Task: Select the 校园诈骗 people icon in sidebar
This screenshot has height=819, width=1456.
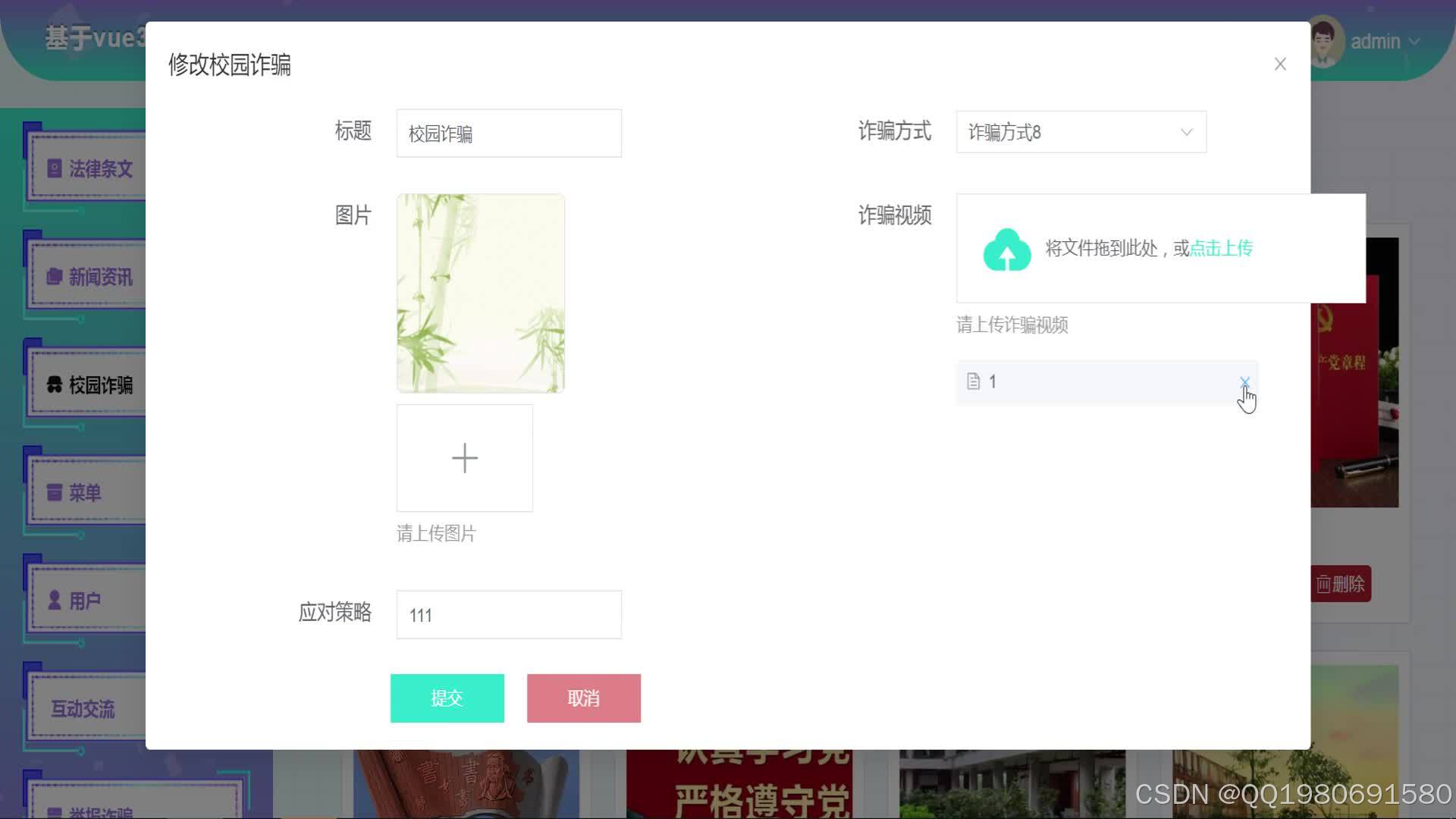Action: point(53,385)
